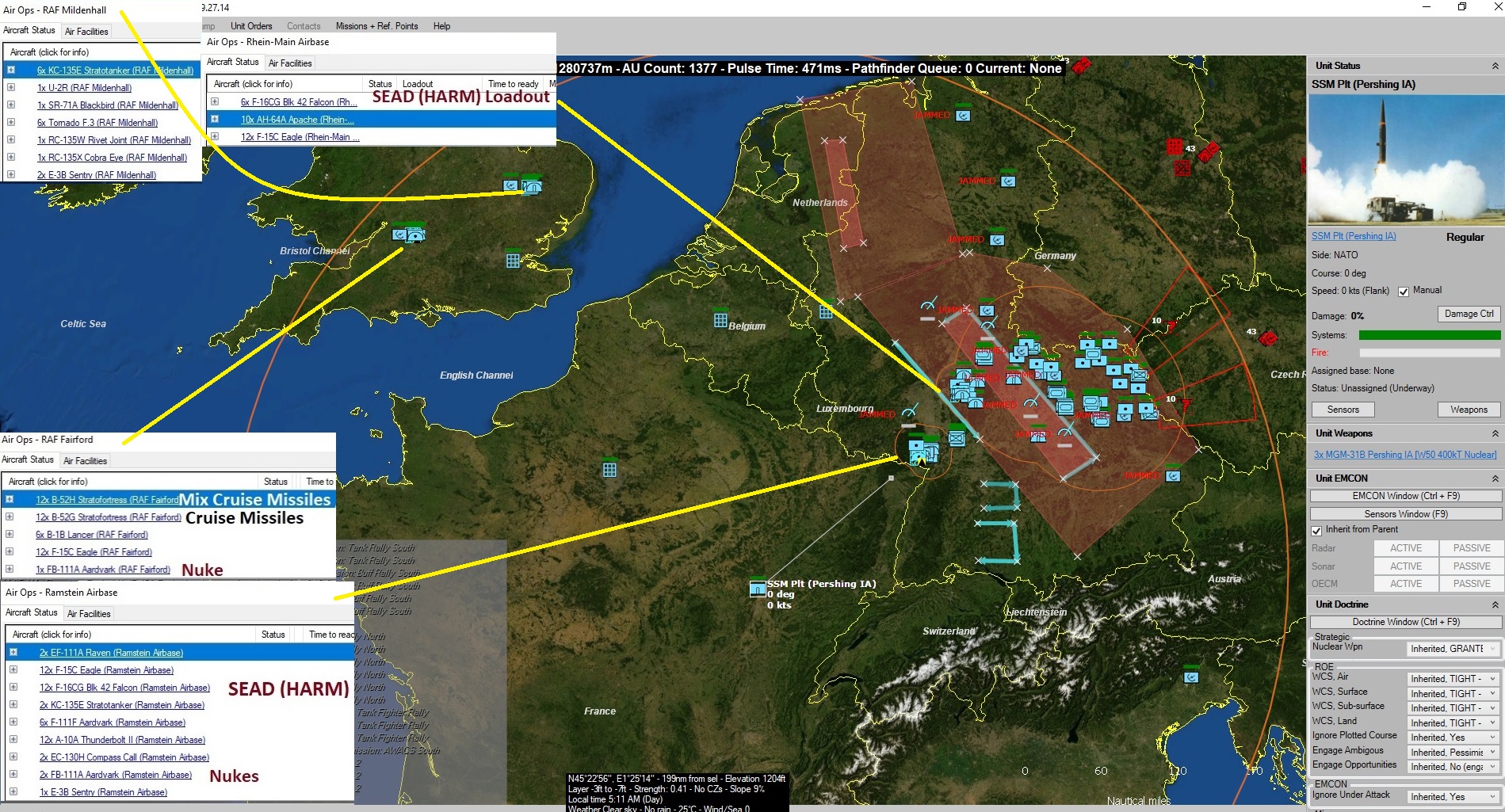
Task: Expand the 6x F-16CG Rhein-Main row
Action: (215, 101)
